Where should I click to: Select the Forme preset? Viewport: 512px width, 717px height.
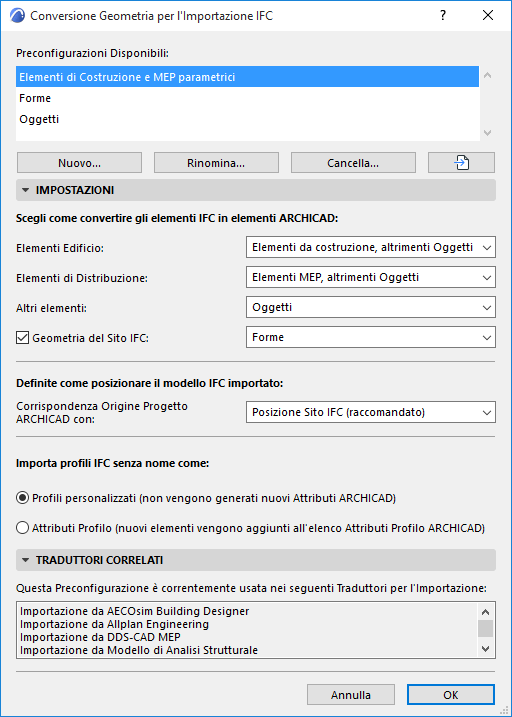pos(247,98)
